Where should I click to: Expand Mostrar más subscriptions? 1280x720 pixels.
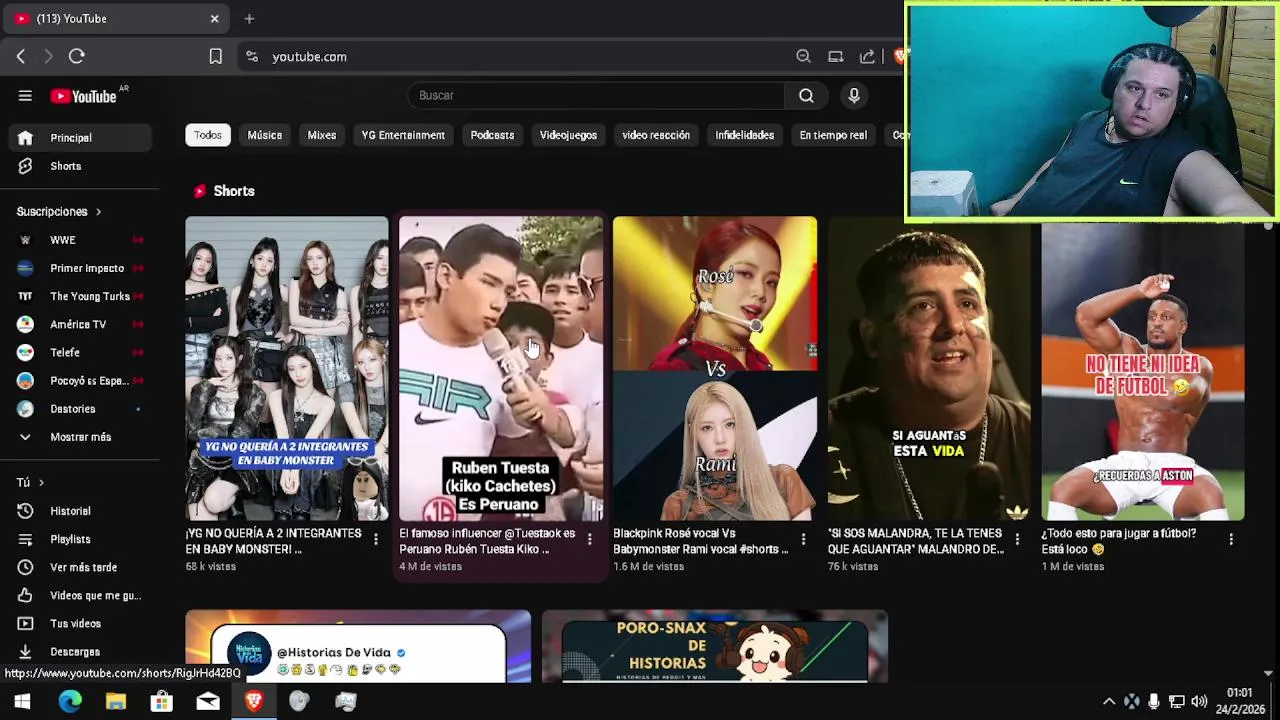point(79,437)
